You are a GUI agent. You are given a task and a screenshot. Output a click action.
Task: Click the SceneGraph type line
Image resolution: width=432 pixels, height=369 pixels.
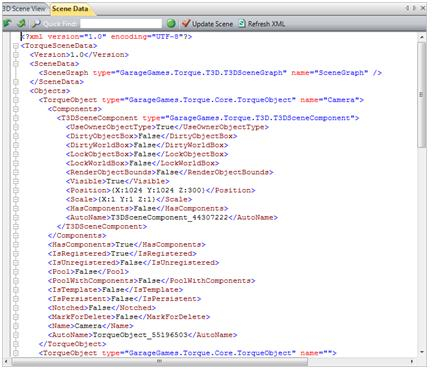pyautogui.click(x=210, y=73)
